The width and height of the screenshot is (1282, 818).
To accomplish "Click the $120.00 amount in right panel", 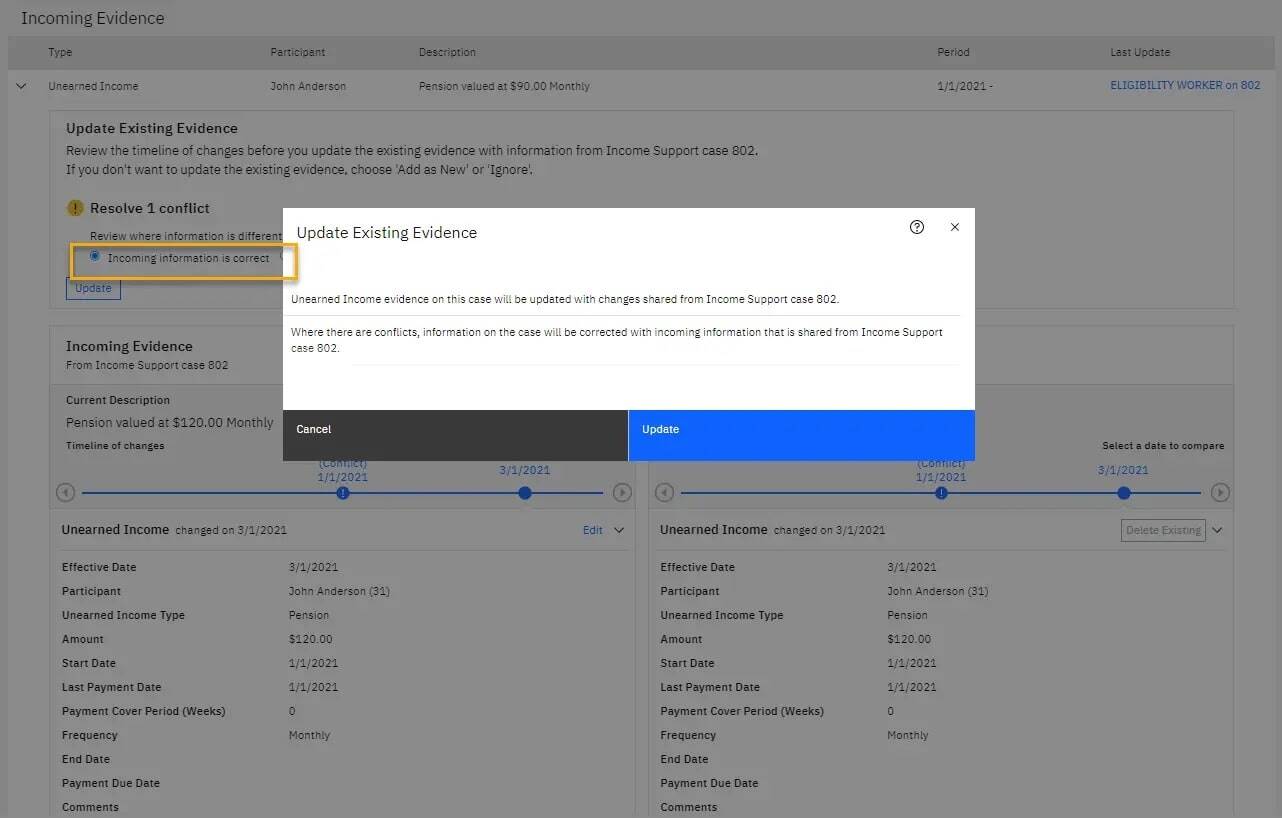I will point(909,639).
